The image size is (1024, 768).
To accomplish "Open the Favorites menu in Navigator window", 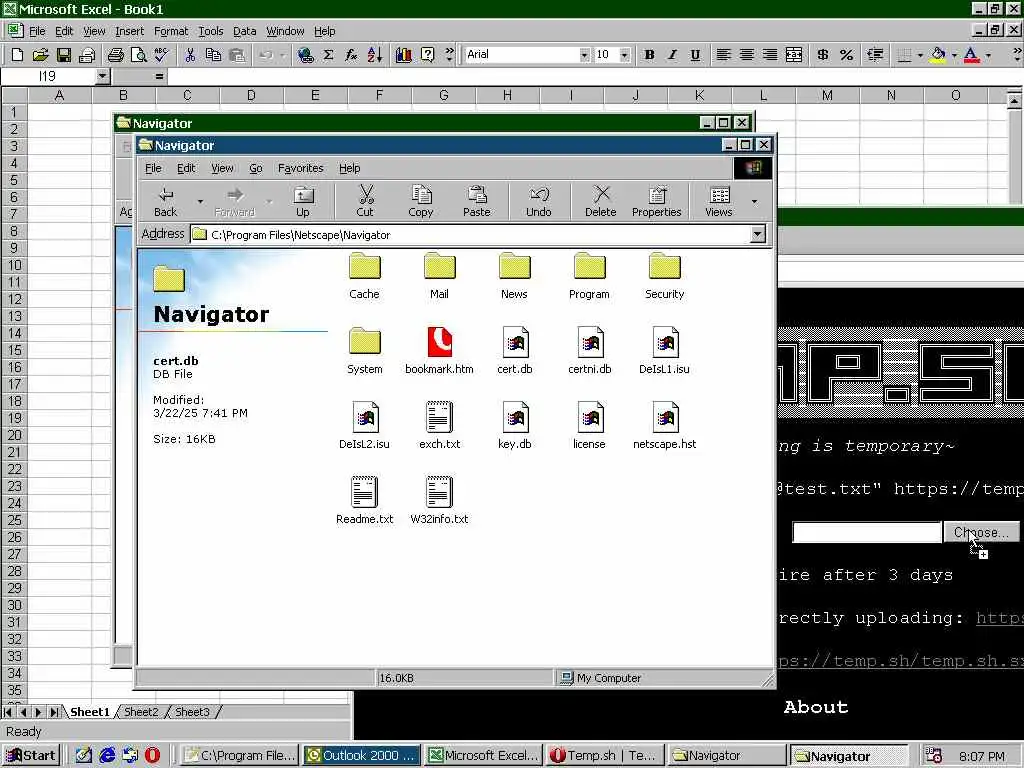I will (x=300, y=168).
